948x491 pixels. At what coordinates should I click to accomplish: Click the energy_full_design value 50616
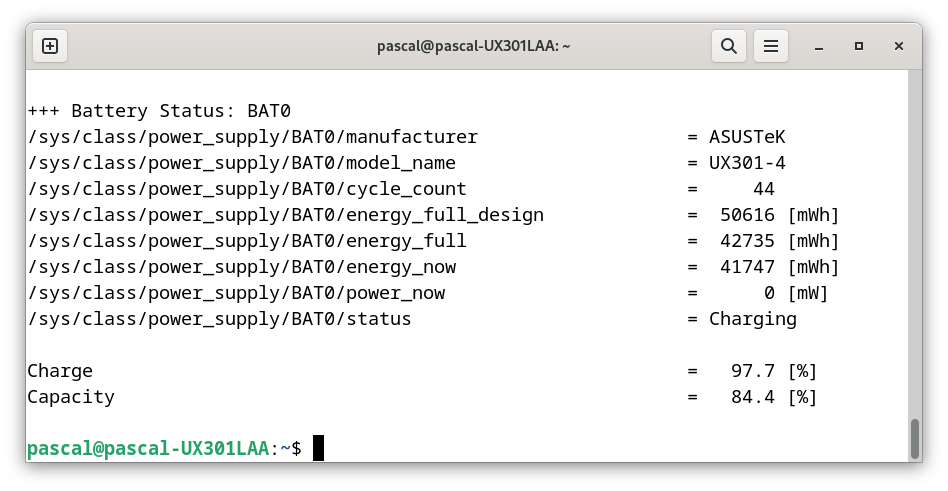pyautogui.click(x=747, y=215)
